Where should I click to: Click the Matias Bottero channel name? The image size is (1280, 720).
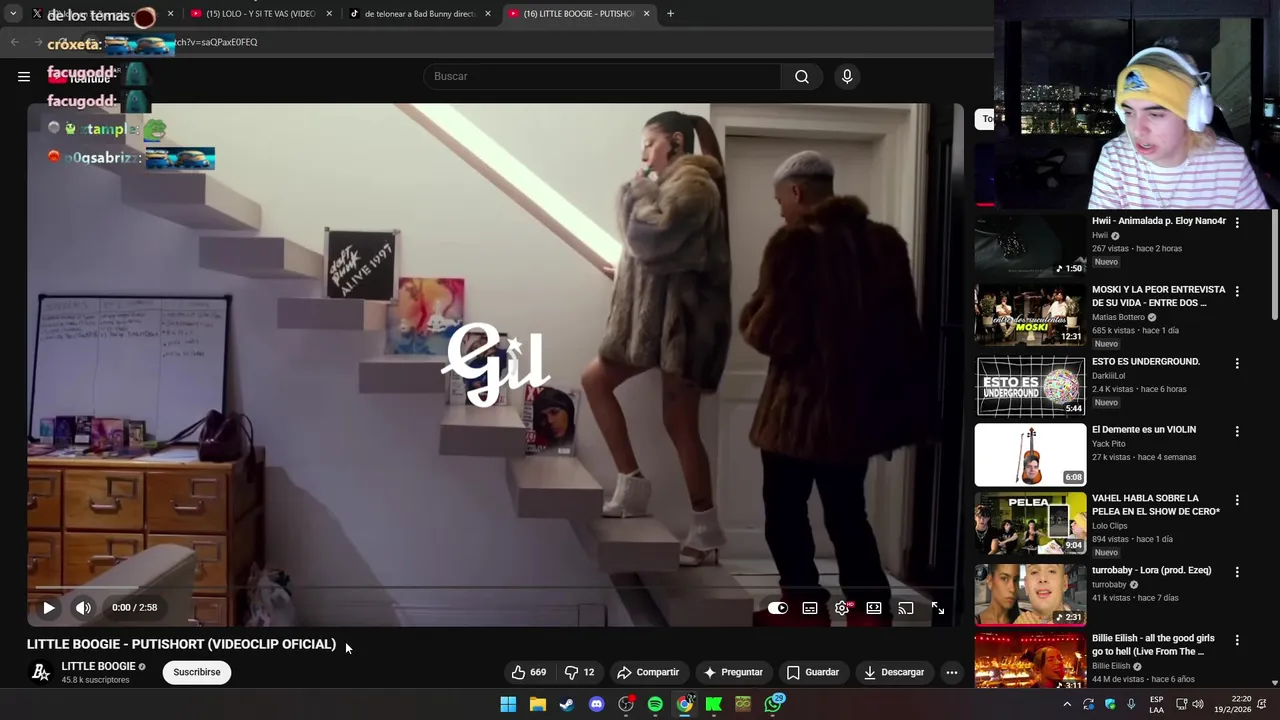tap(1118, 317)
